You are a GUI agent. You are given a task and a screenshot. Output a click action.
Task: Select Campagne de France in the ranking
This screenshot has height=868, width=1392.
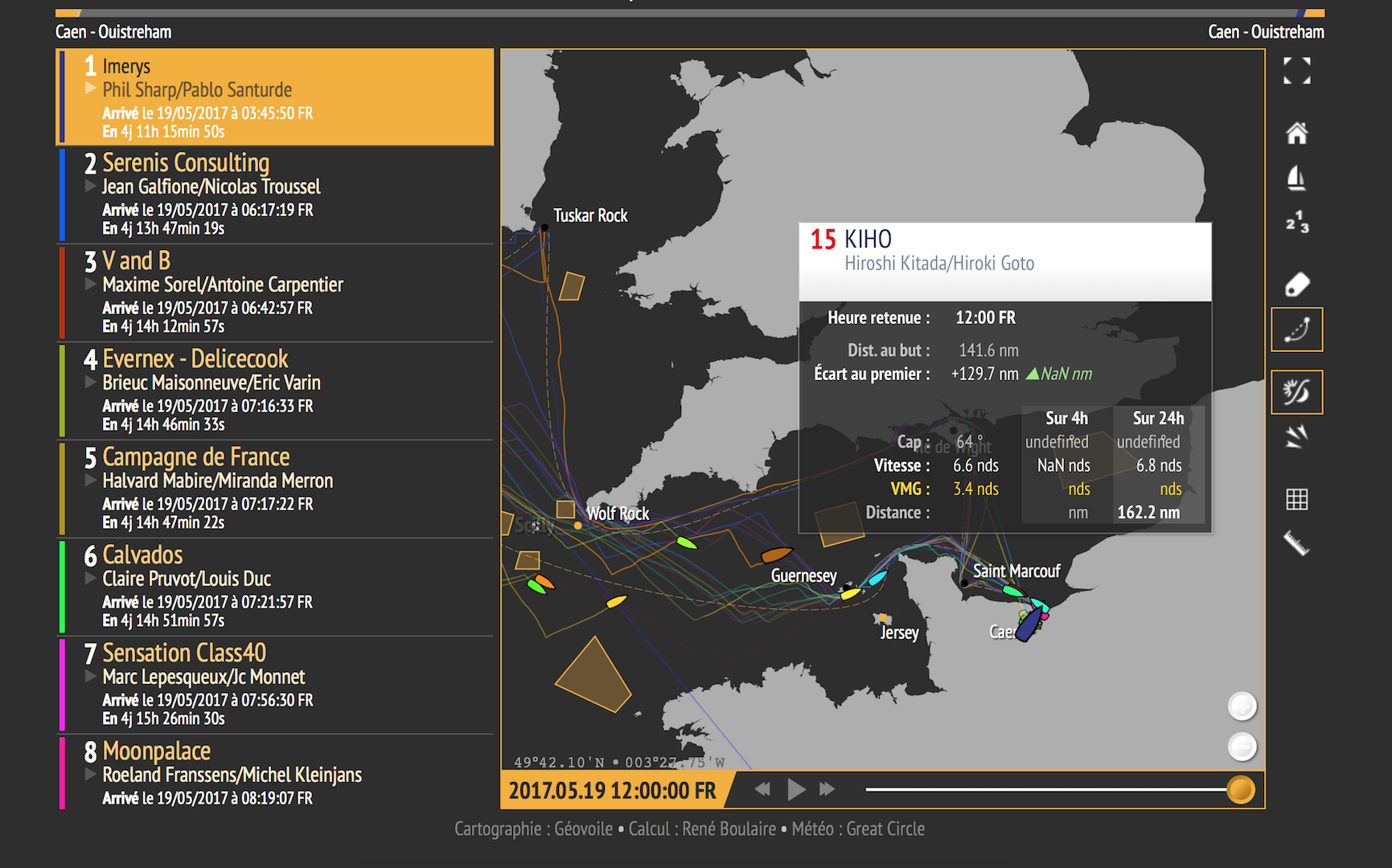pyautogui.click(x=275, y=489)
